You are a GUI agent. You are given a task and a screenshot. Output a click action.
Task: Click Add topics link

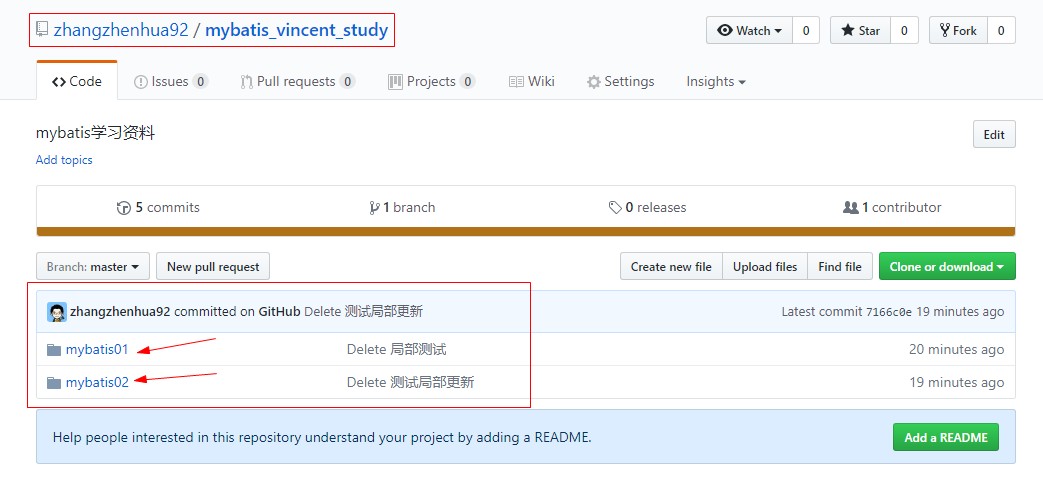(64, 160)
